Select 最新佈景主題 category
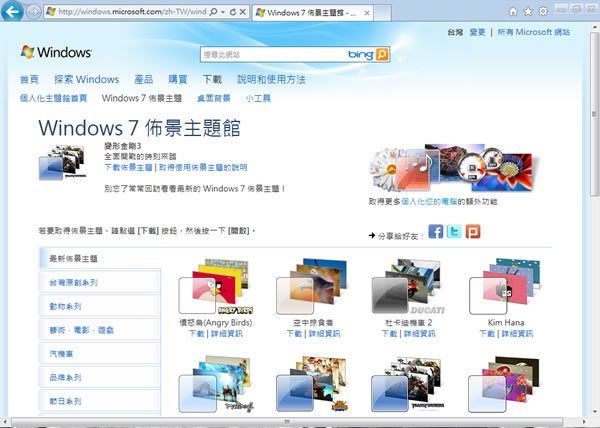The image size is (600, 428). point(100,259)
